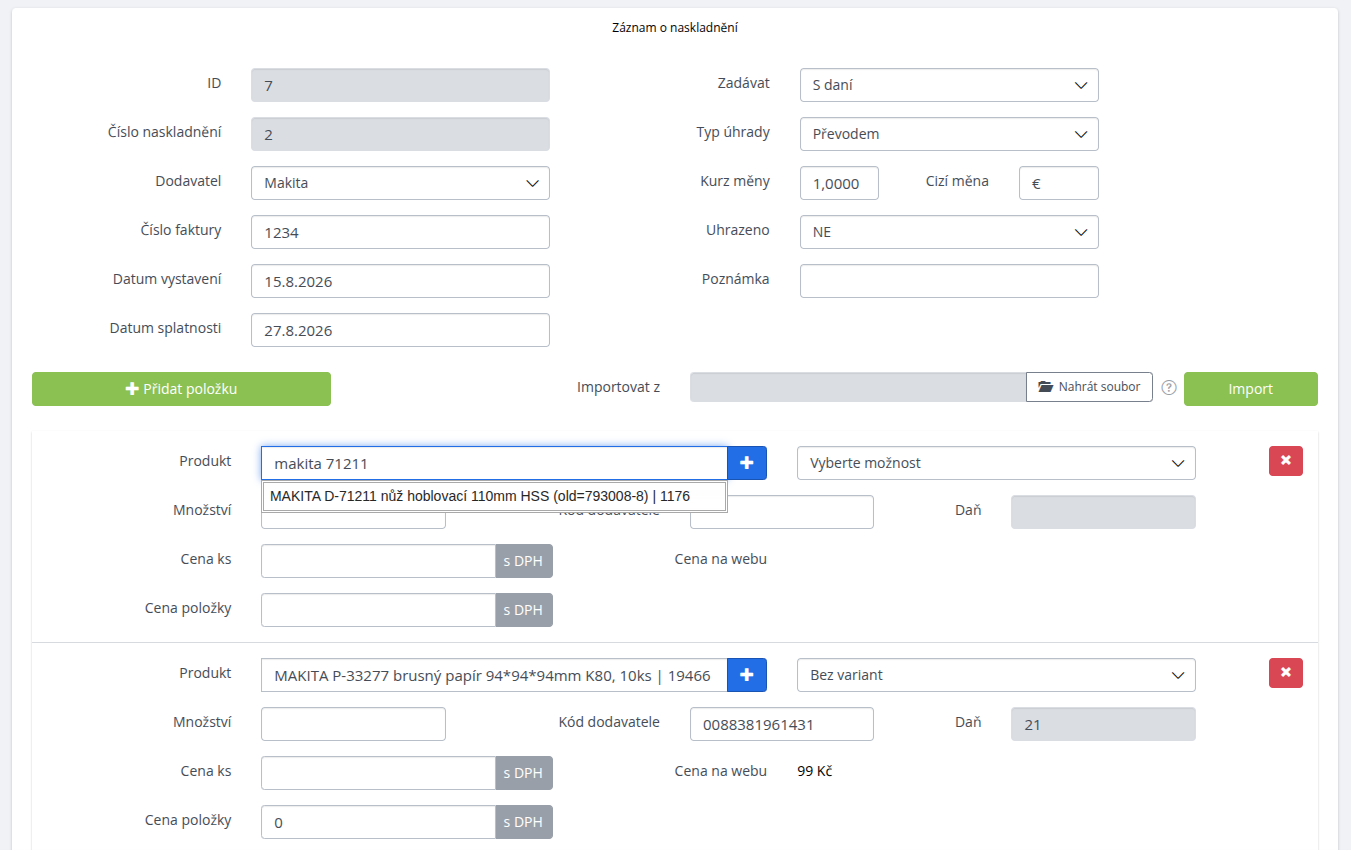Click the Cena položky field showing 0

click(x=378, y=822)
